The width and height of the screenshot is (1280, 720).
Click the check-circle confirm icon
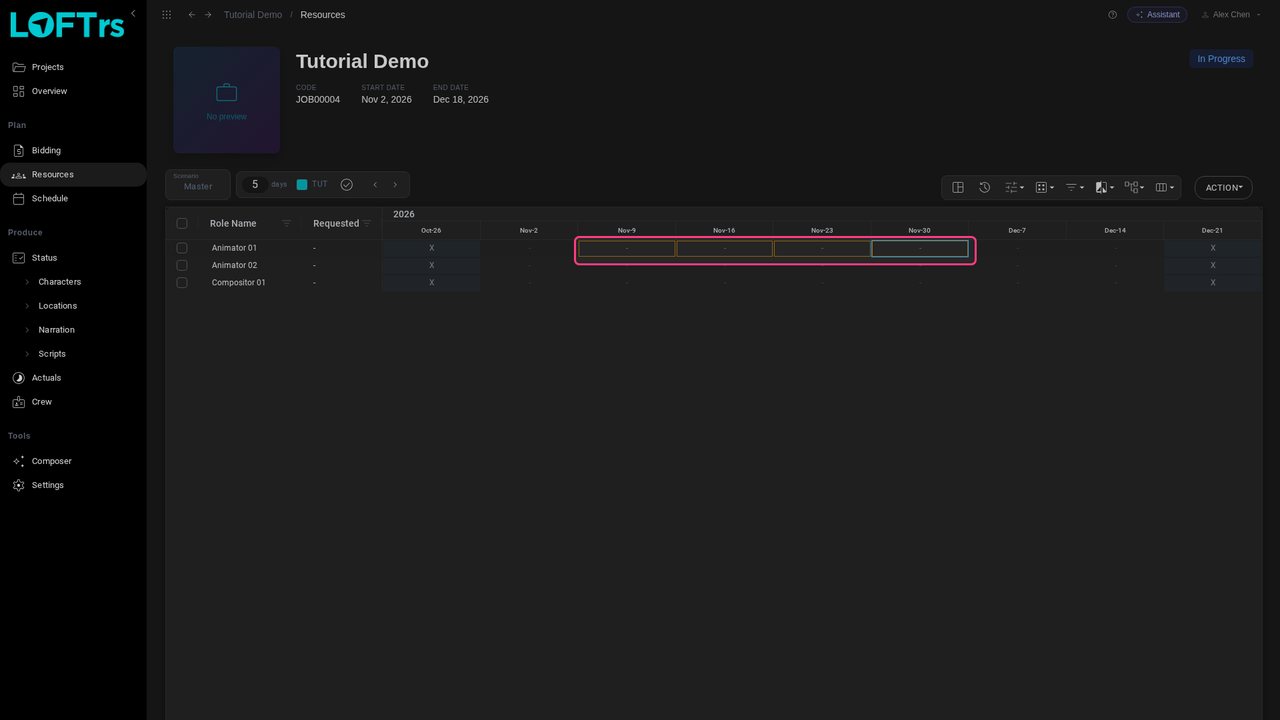[347, 185]
